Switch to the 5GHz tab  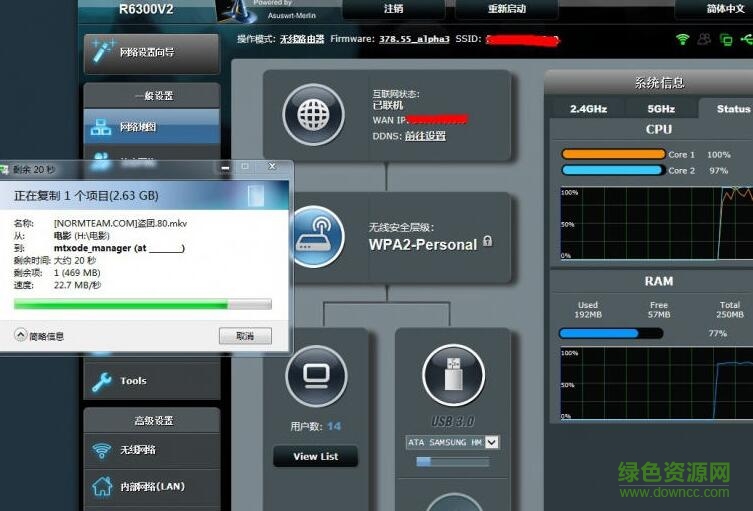(x=661, y=109)
